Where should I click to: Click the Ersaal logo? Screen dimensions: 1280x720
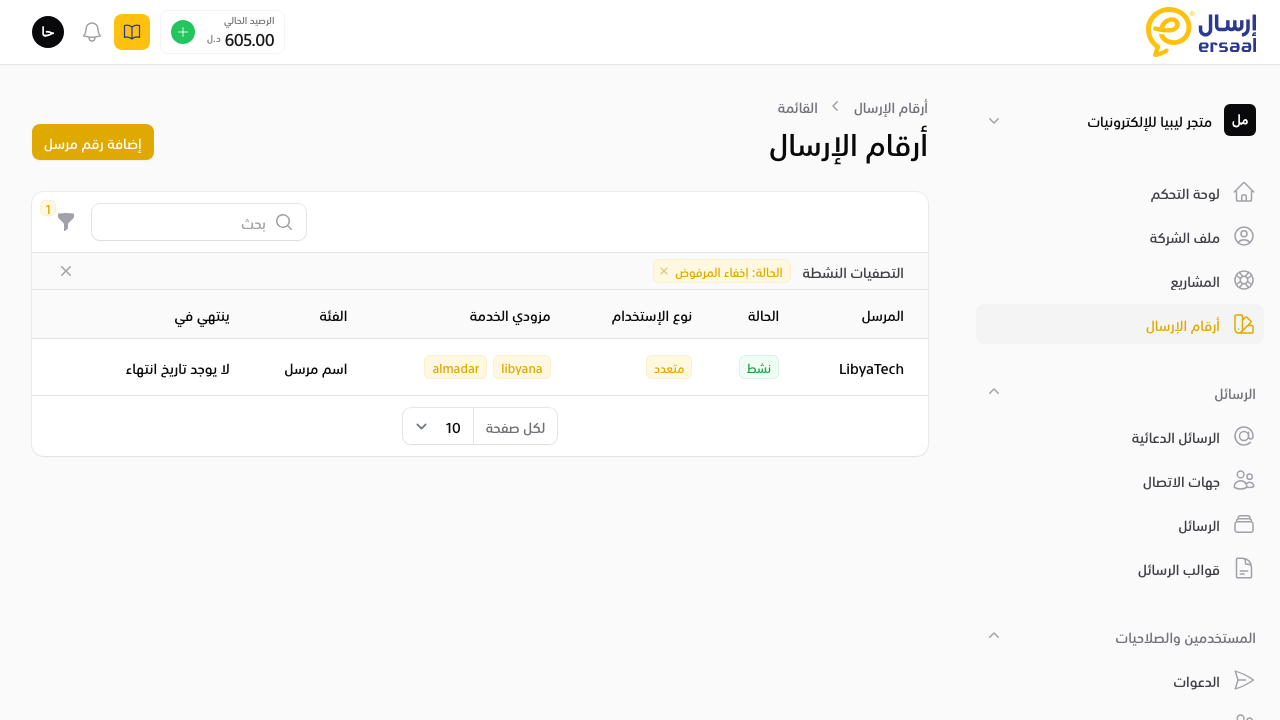click(x=1200, y=32)
